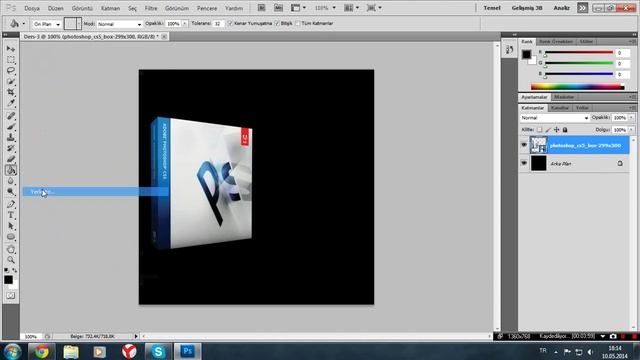Open the Layers panel Opaklık arrow

tap(631, 118)
